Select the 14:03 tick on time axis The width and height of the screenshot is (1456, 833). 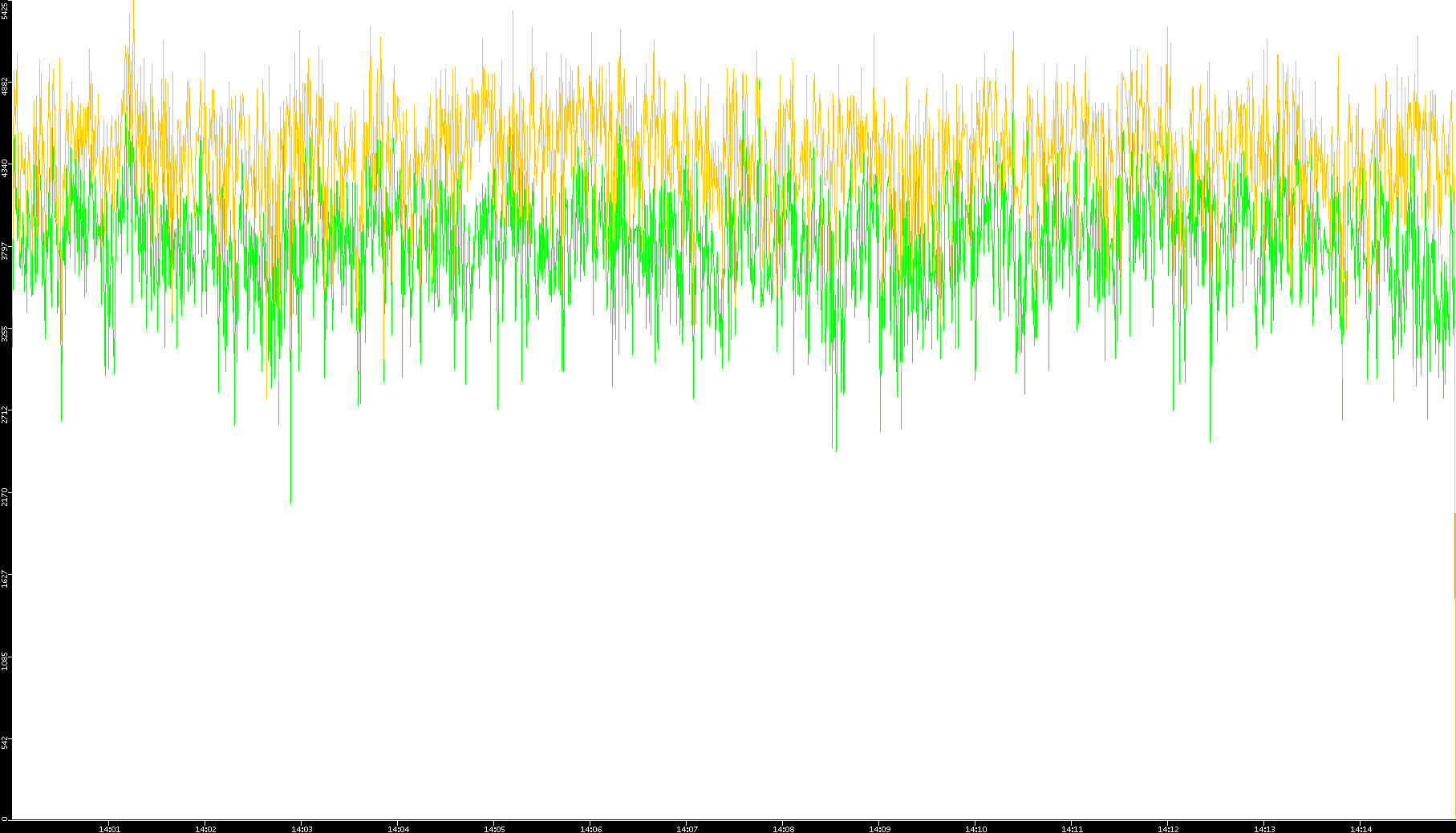pos(302,829)
